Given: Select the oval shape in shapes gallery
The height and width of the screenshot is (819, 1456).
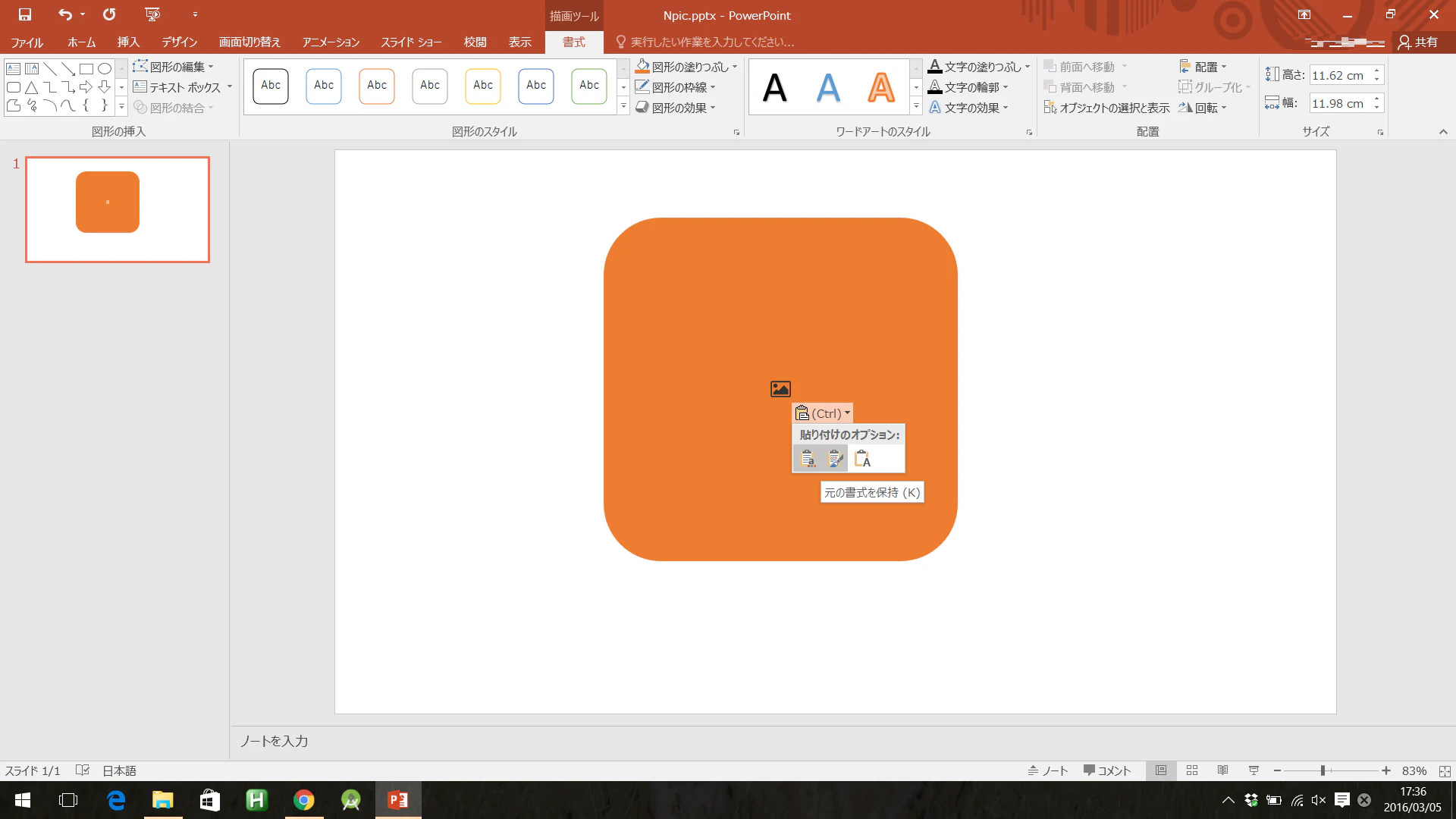Looking at the screenshot, I should (x=105, y=68).
